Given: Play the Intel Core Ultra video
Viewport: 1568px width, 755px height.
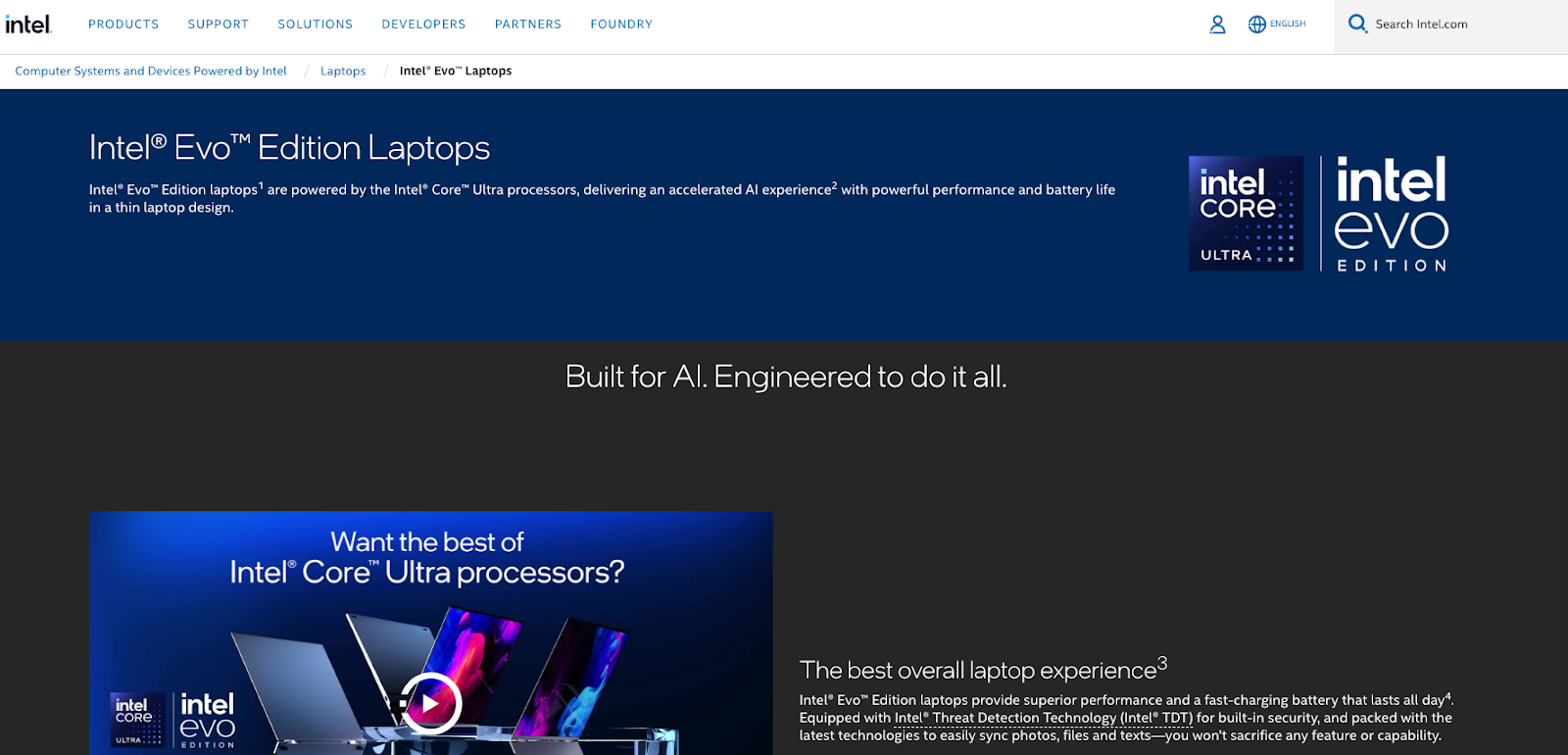Looking at the screenshot, I should click(x=430, y=703).
